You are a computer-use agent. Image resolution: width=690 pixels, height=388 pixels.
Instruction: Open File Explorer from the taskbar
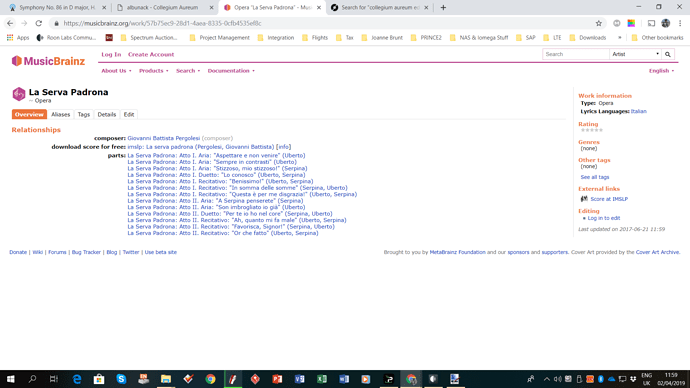point(166,379)
